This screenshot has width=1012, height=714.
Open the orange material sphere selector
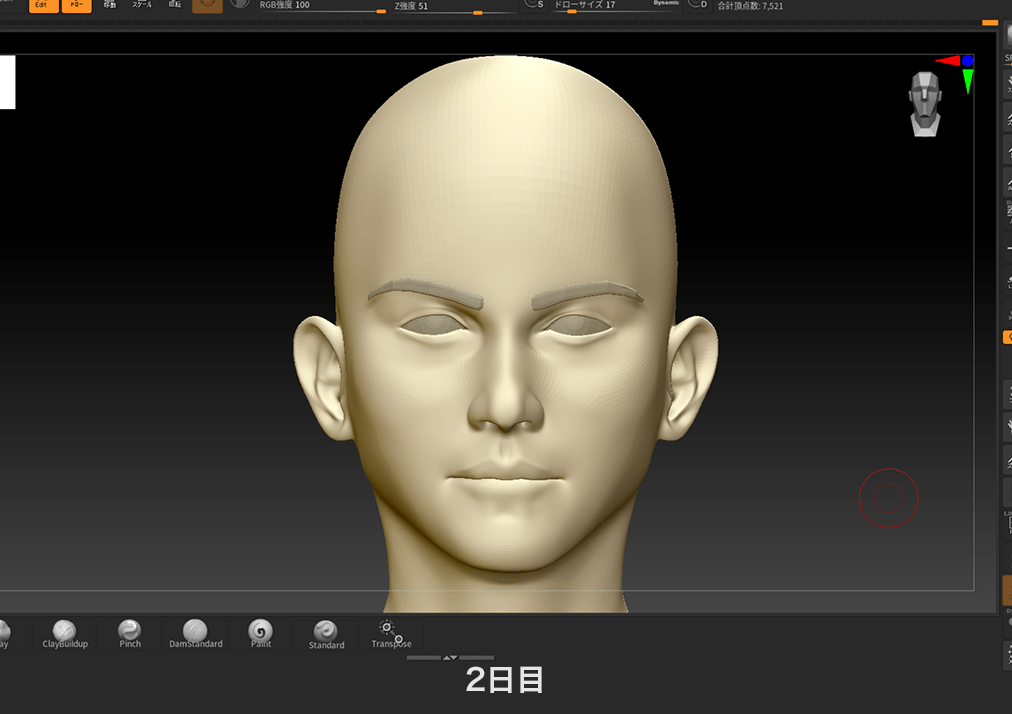pos(207,5)
